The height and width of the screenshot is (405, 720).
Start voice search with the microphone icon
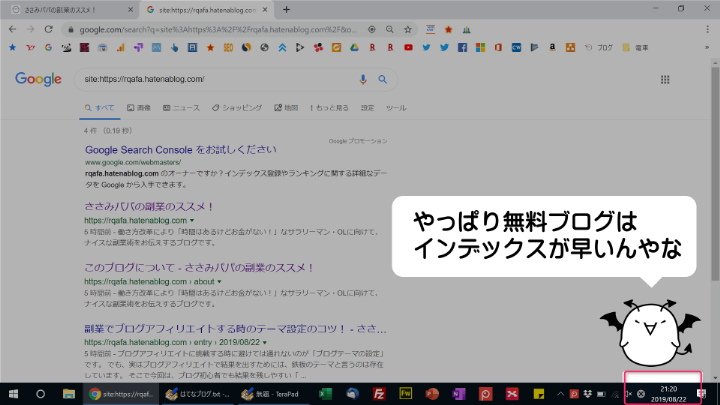coord(363,79)
